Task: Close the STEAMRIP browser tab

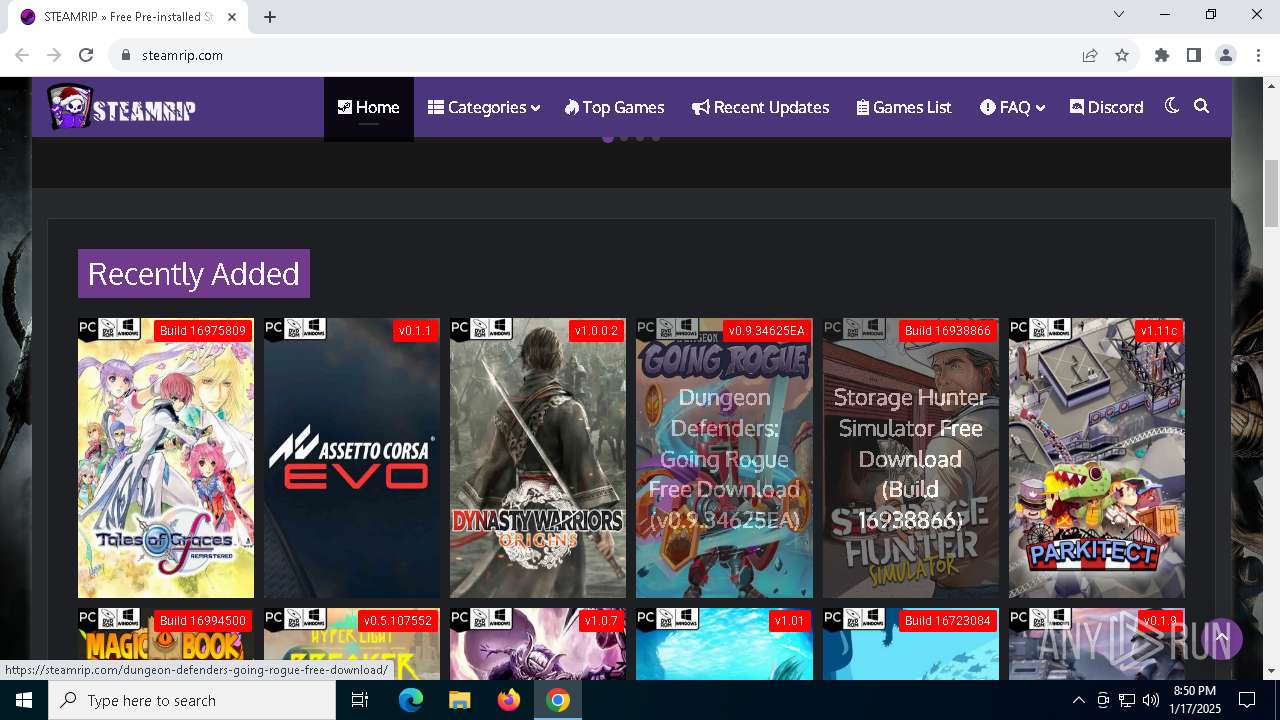Action: click(x=232, y=17)
